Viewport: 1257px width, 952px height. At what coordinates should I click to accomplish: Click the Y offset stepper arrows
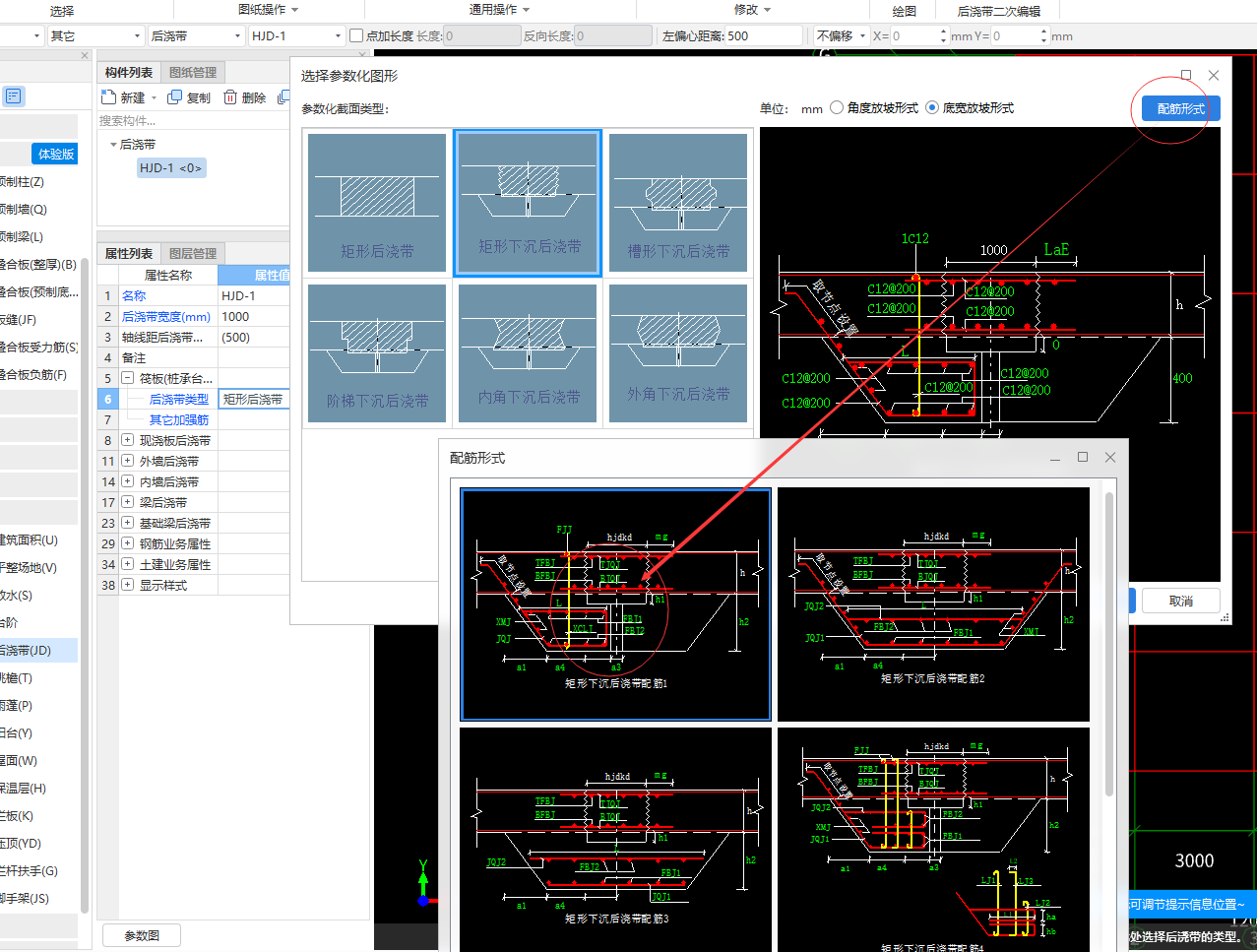point(1043,35)
